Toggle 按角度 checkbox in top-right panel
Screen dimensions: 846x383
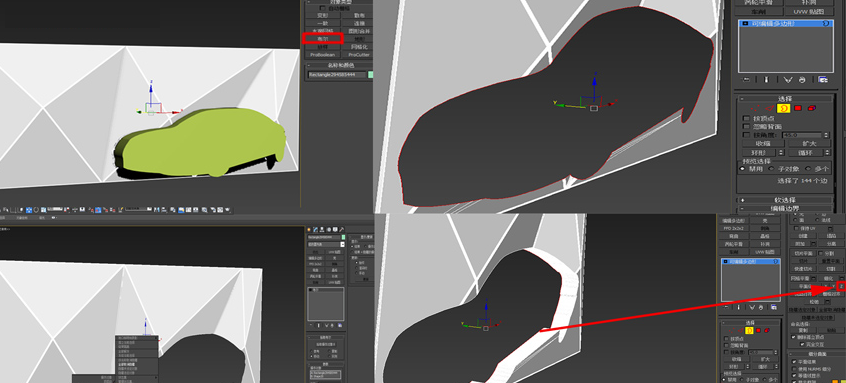tap(747, 135)
